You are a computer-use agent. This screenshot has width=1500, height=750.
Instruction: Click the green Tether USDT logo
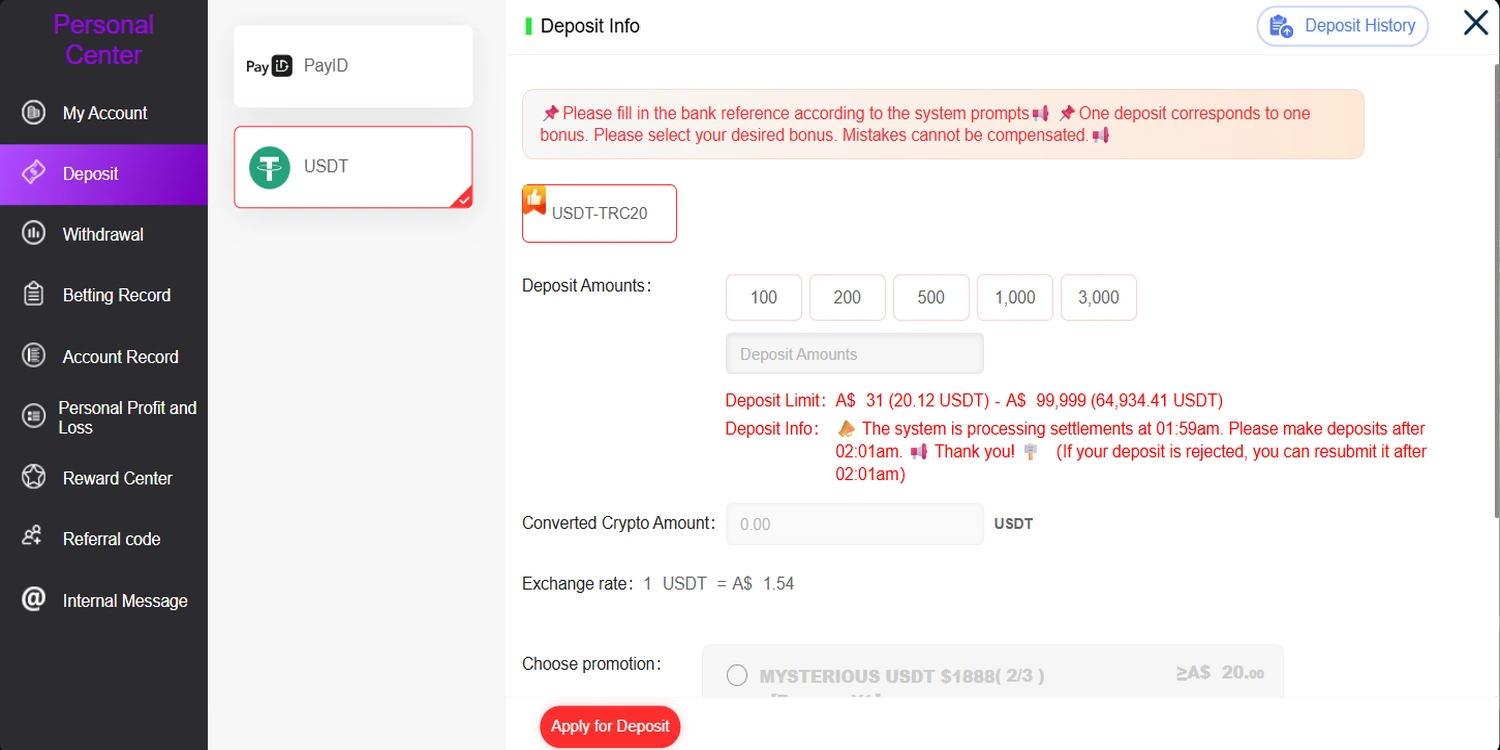pyautogui.click(x=269, y=167)
